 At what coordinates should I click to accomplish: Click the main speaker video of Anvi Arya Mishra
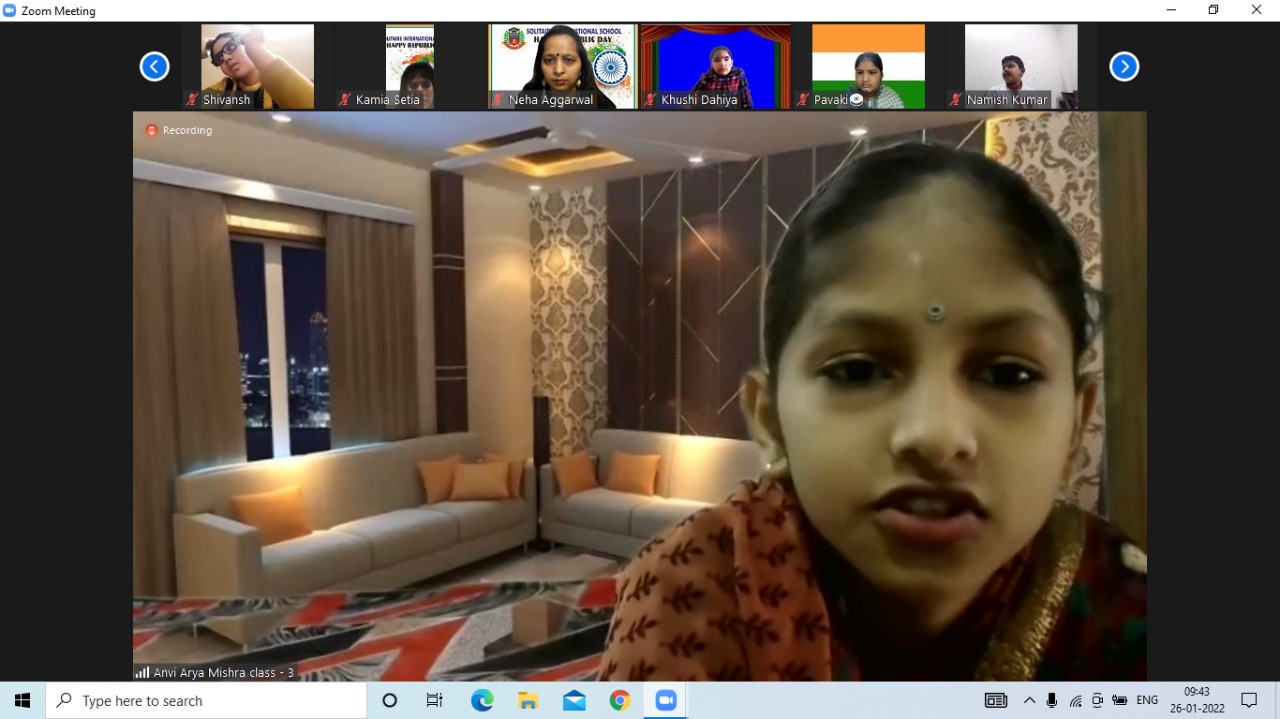(640, 396)
